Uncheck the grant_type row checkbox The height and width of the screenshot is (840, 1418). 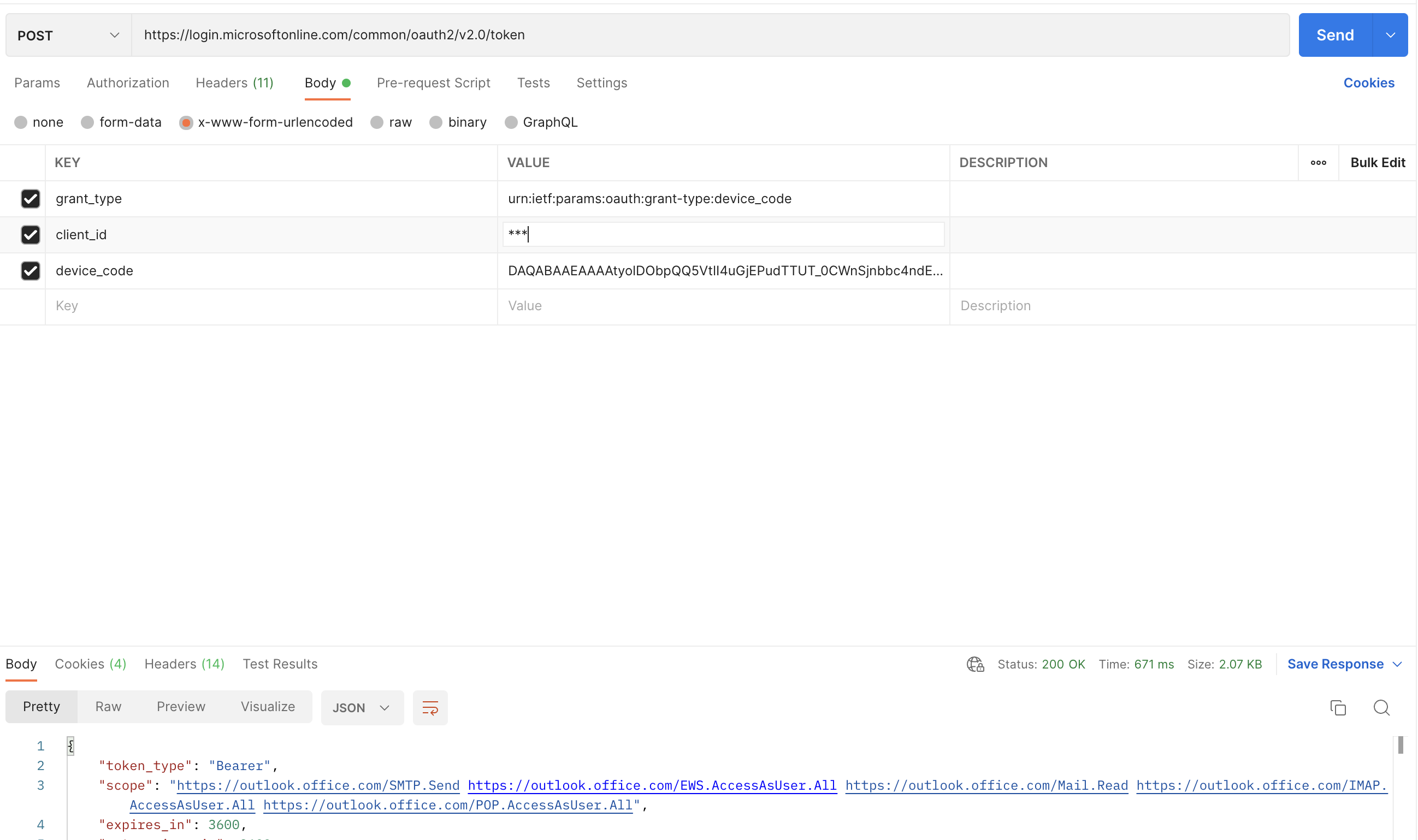coord(31,199)
